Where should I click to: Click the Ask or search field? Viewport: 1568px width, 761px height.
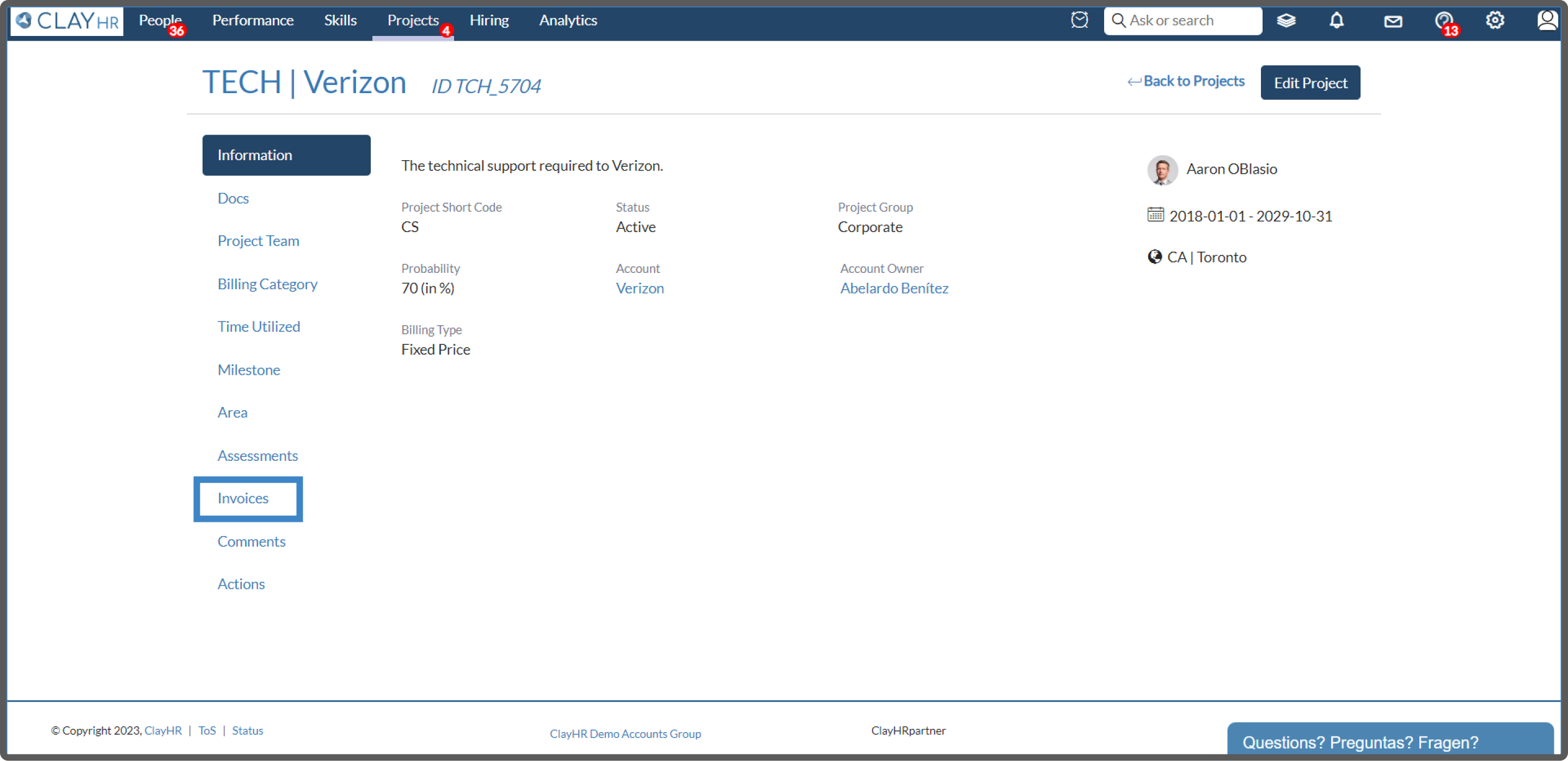[1183, 21]
